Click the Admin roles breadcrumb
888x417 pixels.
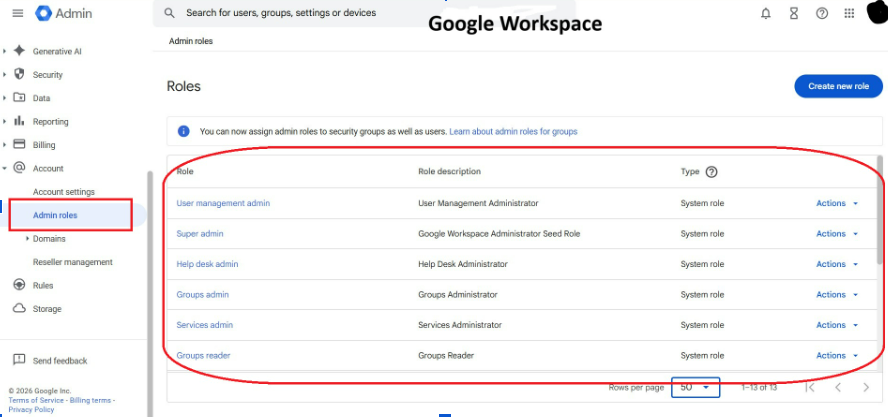click(x=191, y=41)
